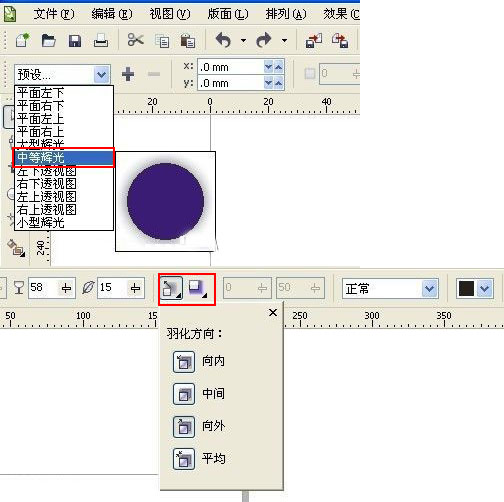
Task: Click the Open folder icon
Action: [x=48, y=41]
